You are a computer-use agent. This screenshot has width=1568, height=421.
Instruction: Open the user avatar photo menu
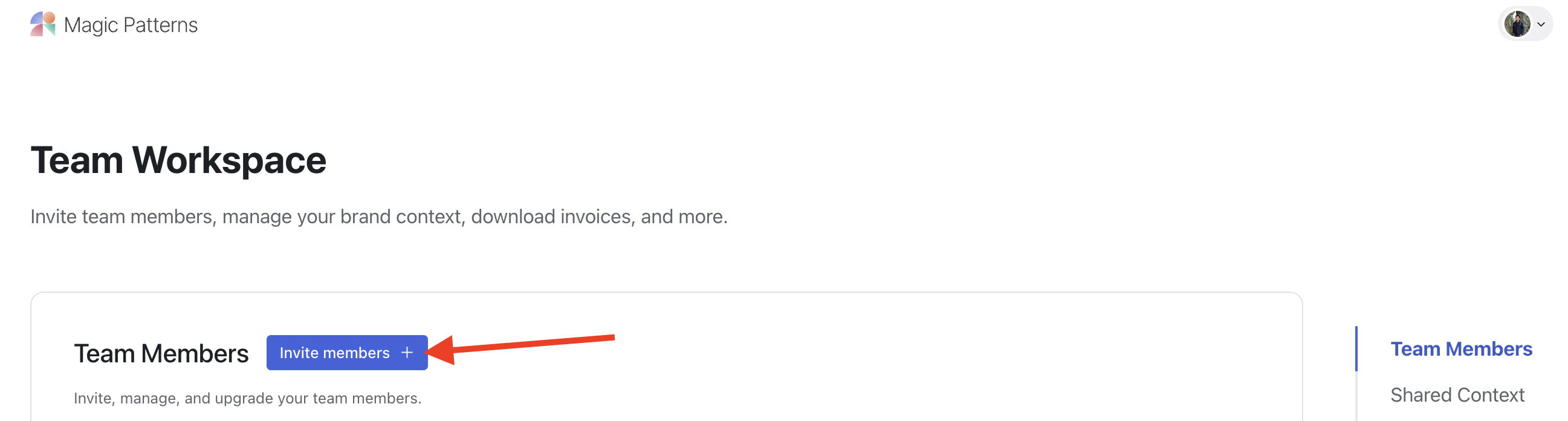point(1517,24)
